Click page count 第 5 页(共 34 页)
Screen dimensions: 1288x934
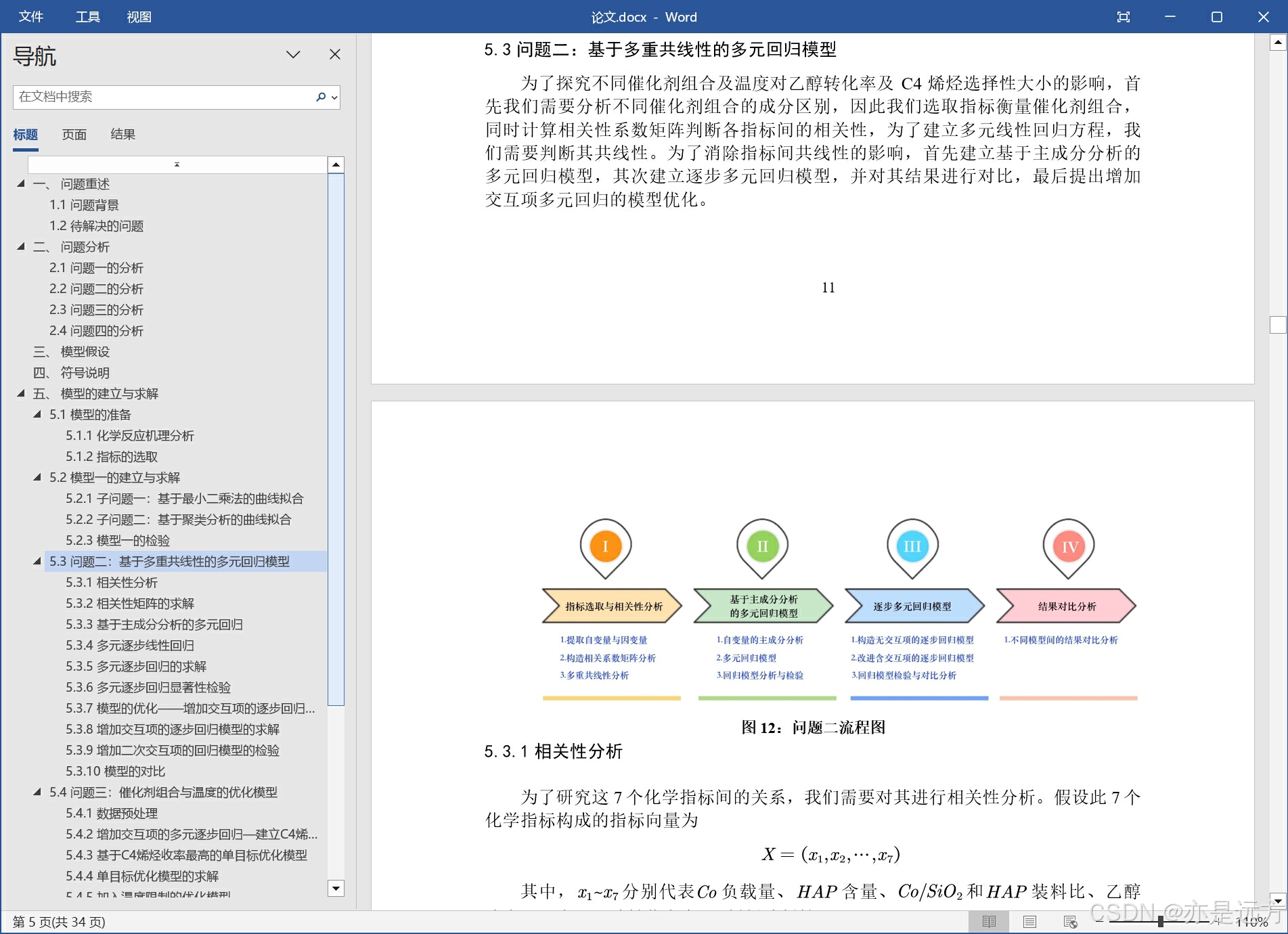[59, 922]
